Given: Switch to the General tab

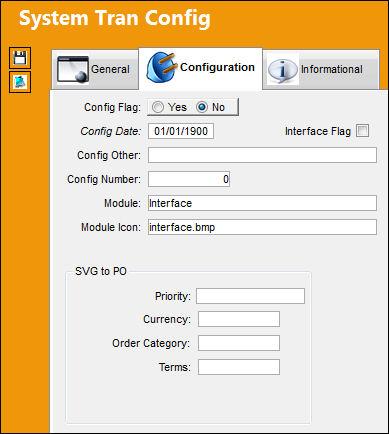Looking at the screenshot, I should [x=95, y=69].
